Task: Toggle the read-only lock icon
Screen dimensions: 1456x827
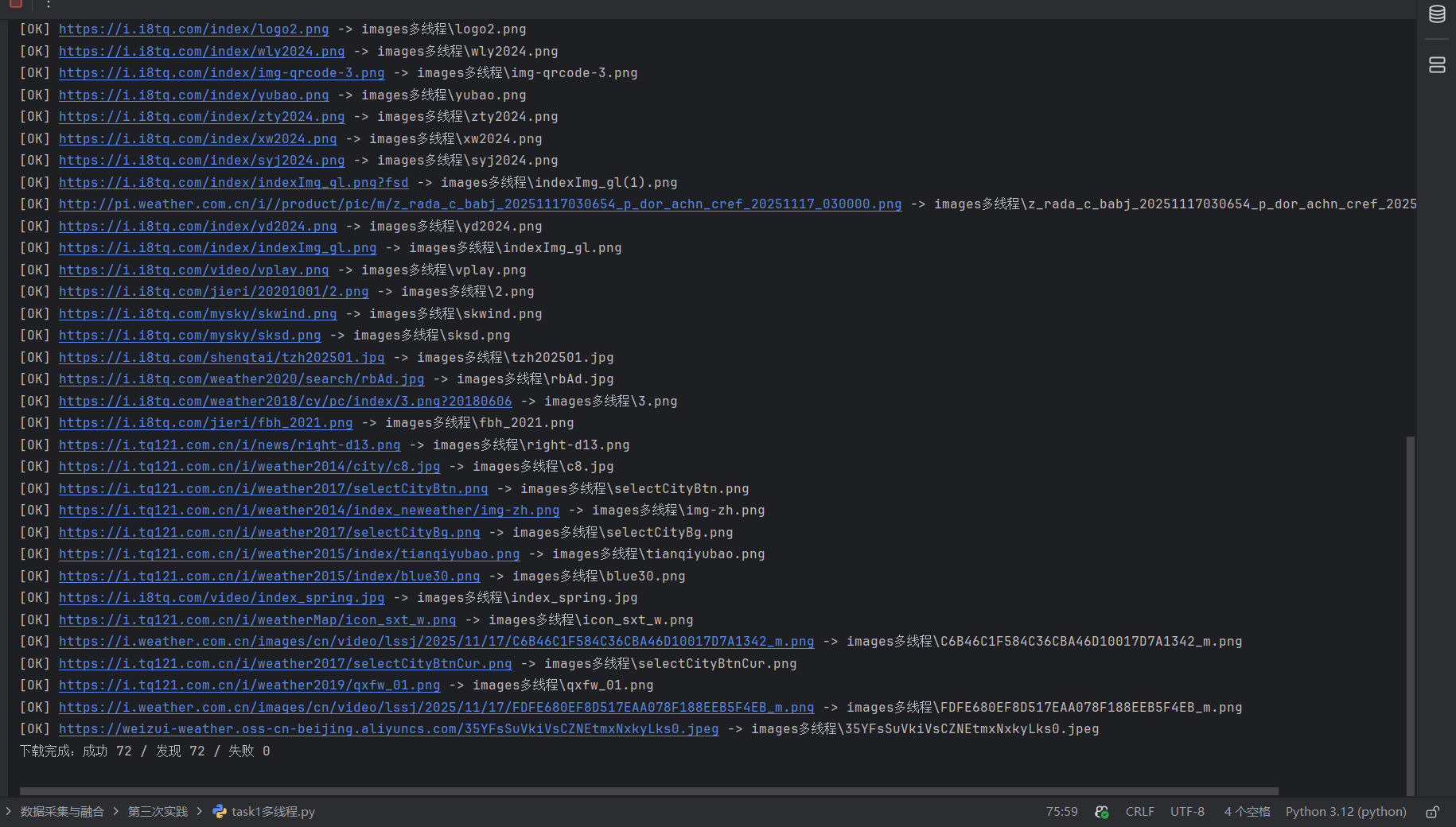Action: pyautogui.click(x=1432, y=812)
